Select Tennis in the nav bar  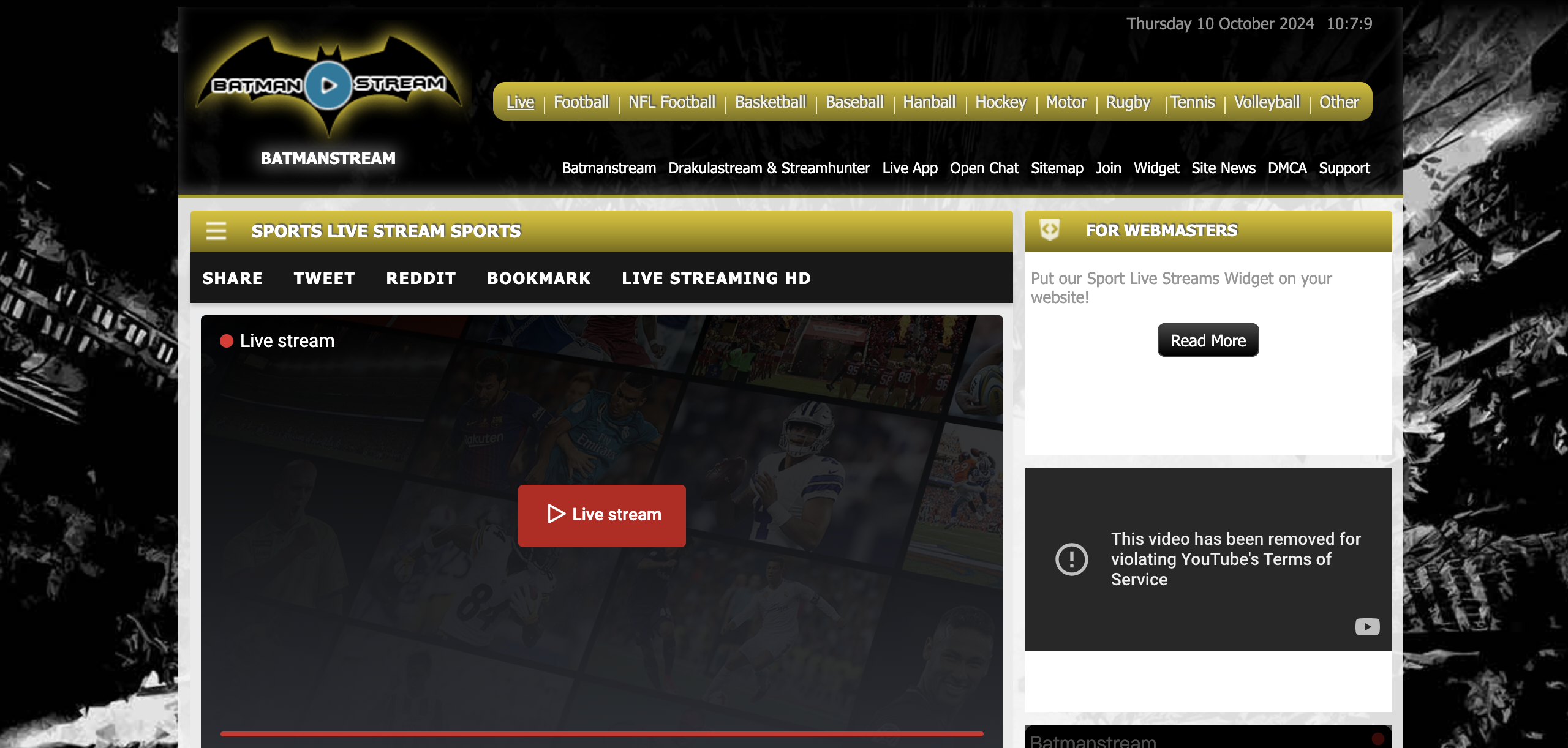coord(1193,102)
